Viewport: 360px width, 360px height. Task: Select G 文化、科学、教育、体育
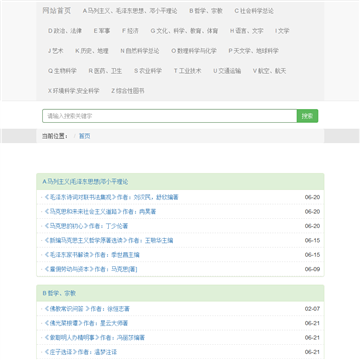(184, 31)
